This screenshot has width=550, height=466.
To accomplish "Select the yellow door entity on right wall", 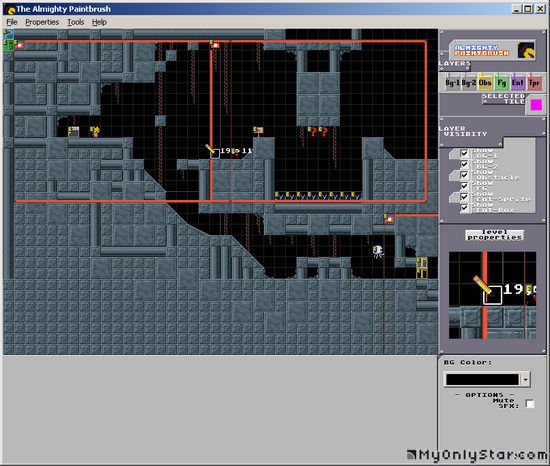I will tap(422, 268).
